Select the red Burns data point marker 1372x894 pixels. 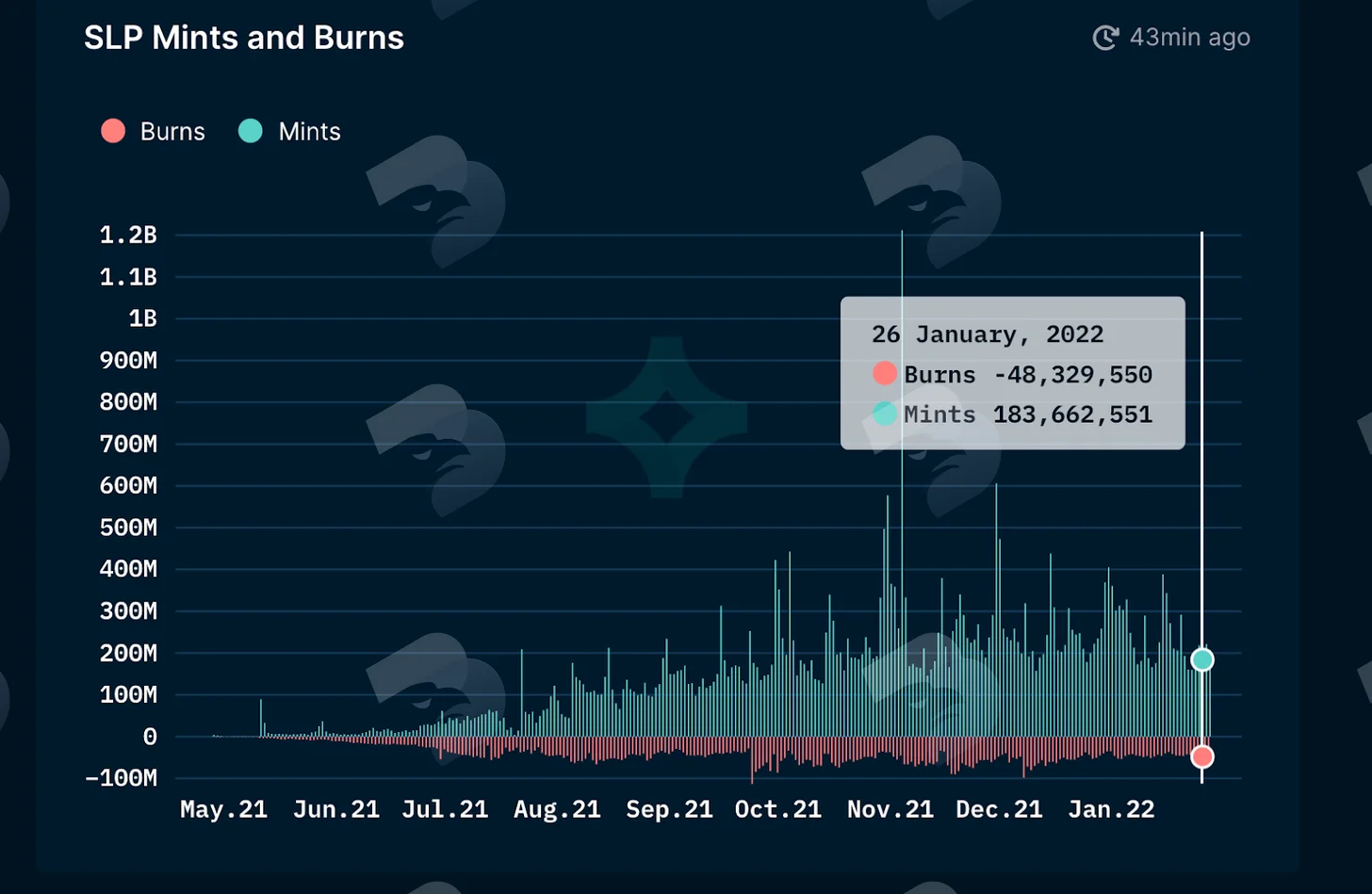click(x=1201, y=756)
